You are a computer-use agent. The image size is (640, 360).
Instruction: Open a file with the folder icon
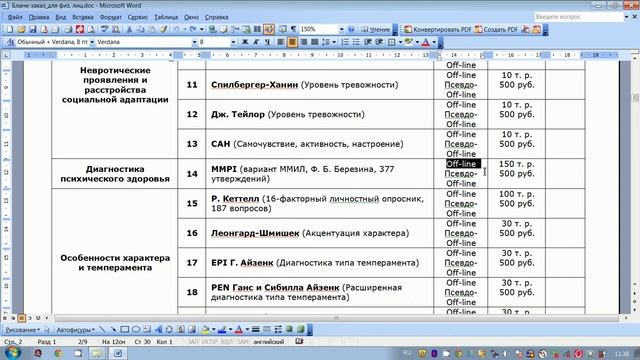tap(21, 29)
